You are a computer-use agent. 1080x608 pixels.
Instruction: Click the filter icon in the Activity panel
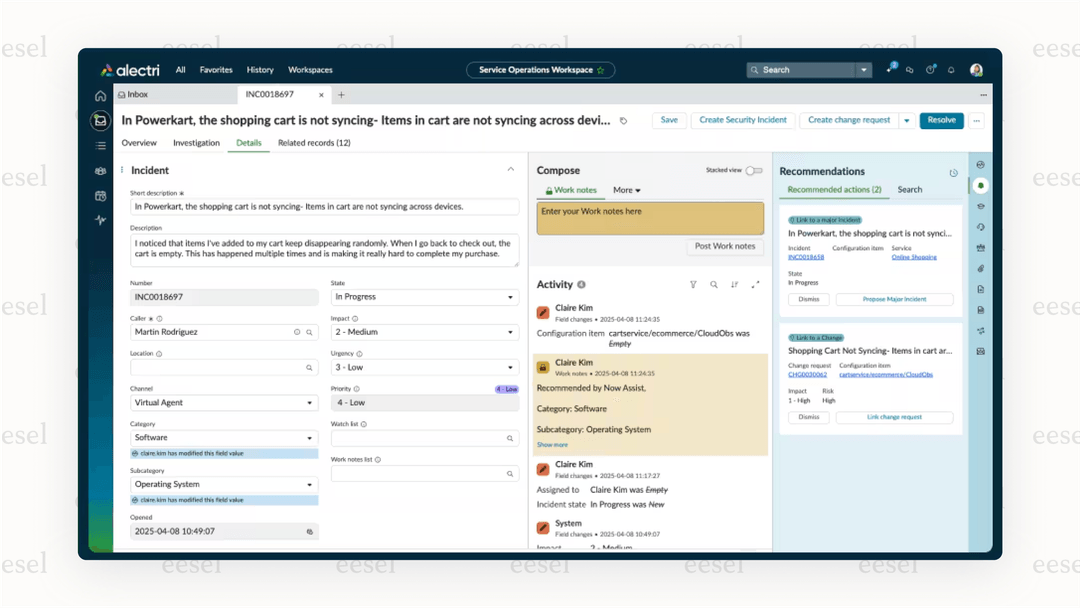(693, 285)
